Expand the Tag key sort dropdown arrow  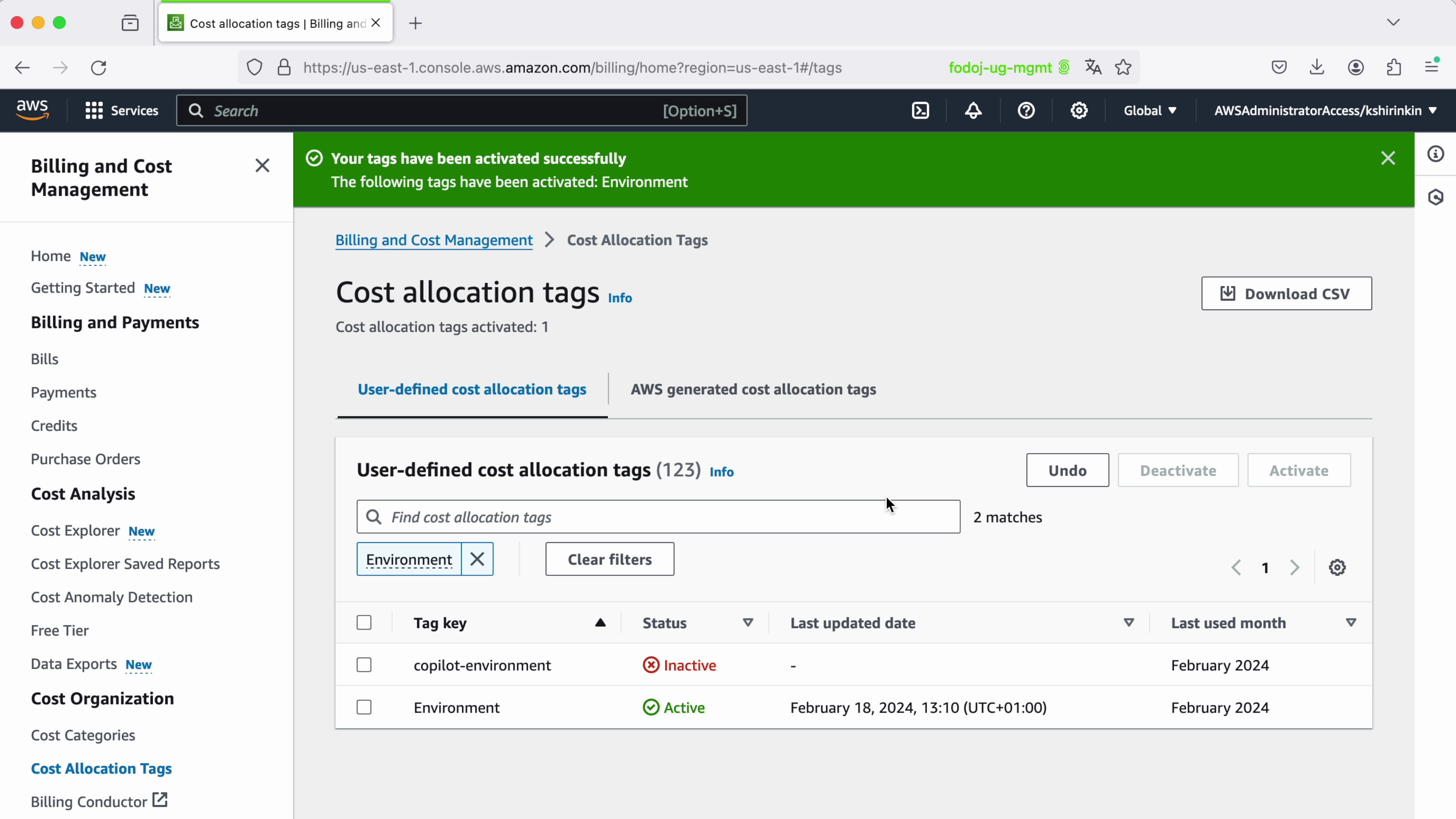[600, 622]
